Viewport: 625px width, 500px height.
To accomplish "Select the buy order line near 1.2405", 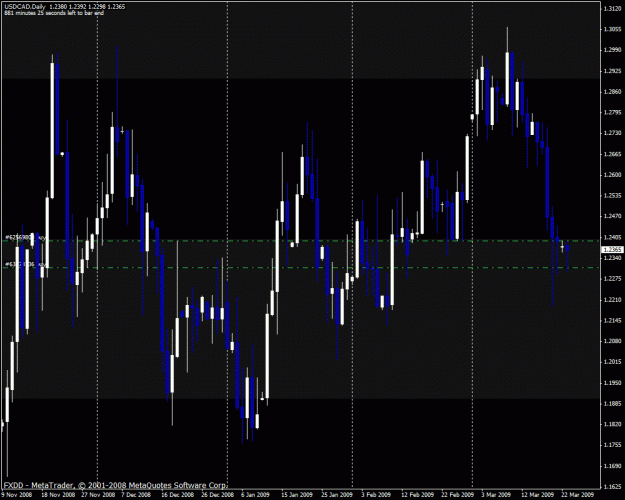I will coord(301,240).
